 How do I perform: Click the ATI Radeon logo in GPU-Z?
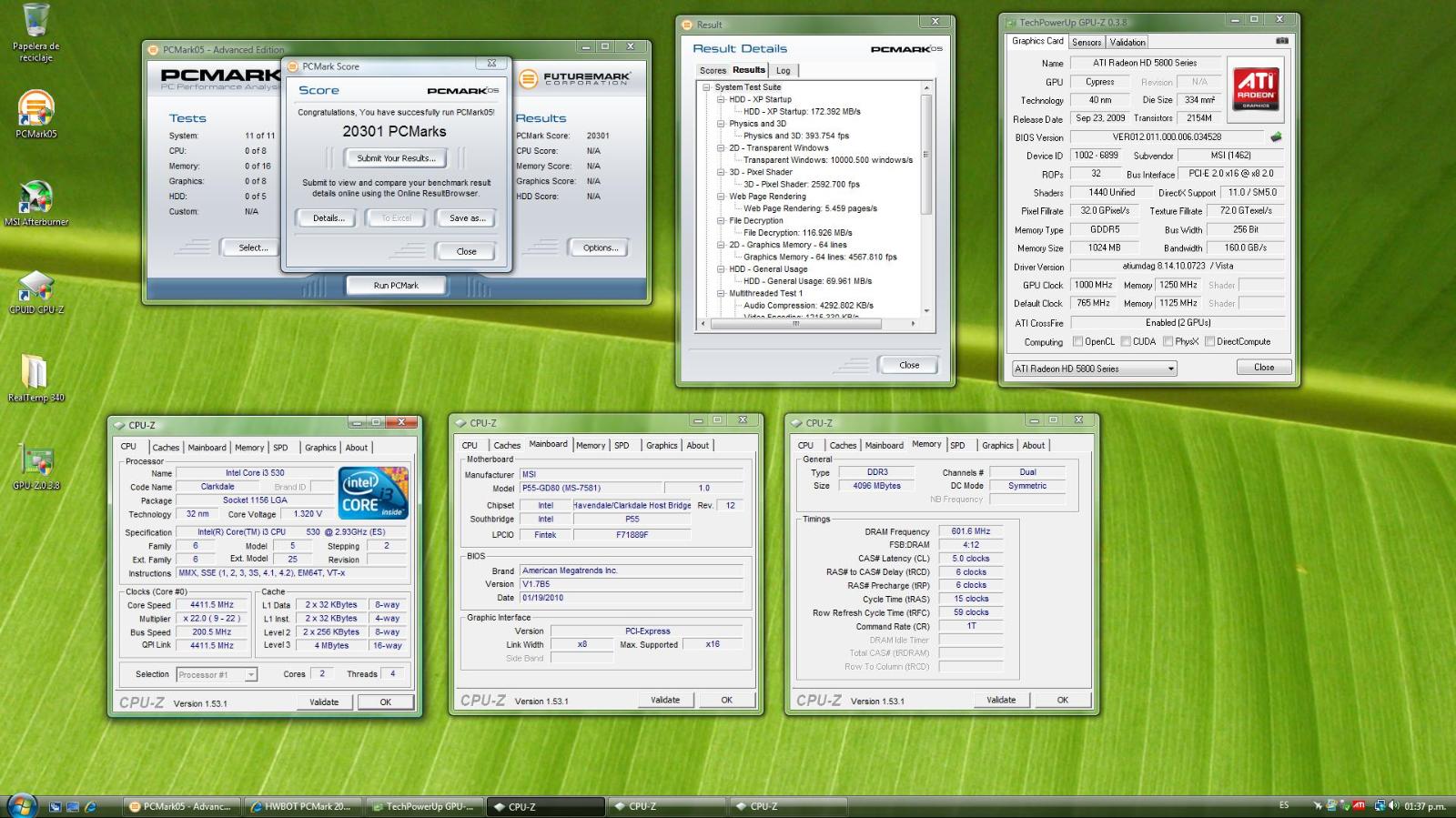(x=1255, y=88)
